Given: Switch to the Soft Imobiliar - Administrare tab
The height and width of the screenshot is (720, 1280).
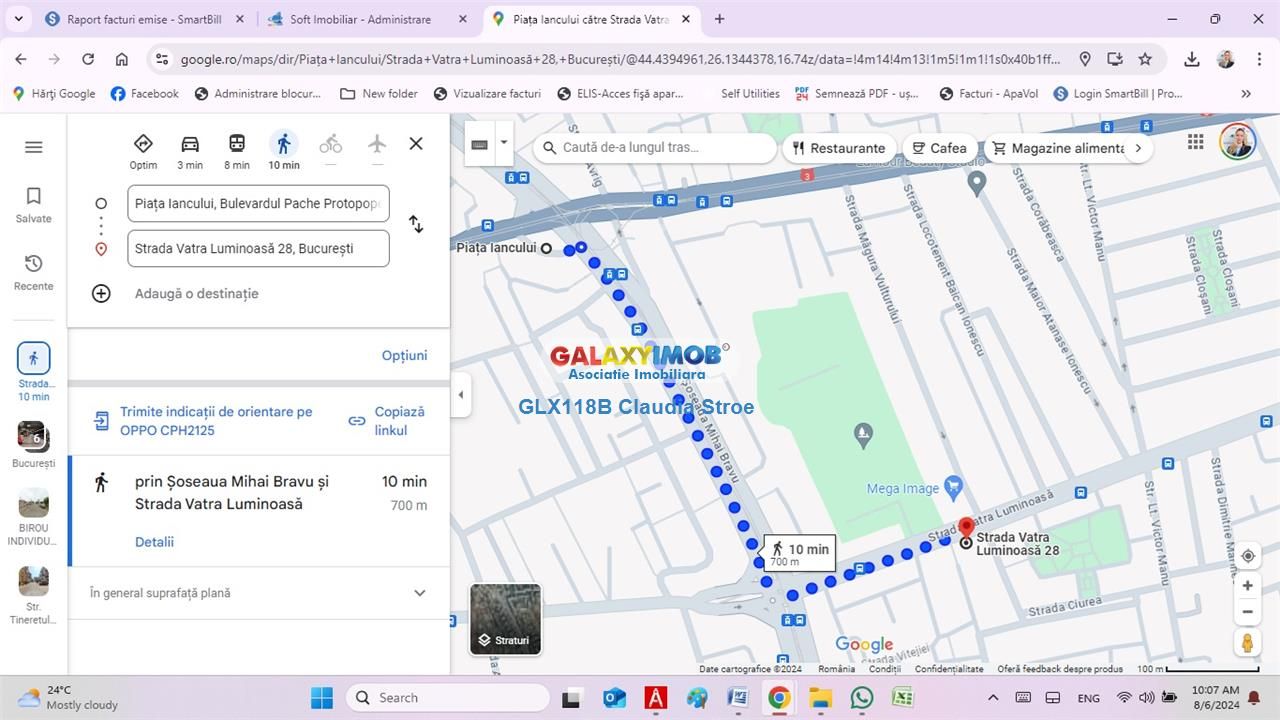Looking at the screenshot, I should [360, 19].
